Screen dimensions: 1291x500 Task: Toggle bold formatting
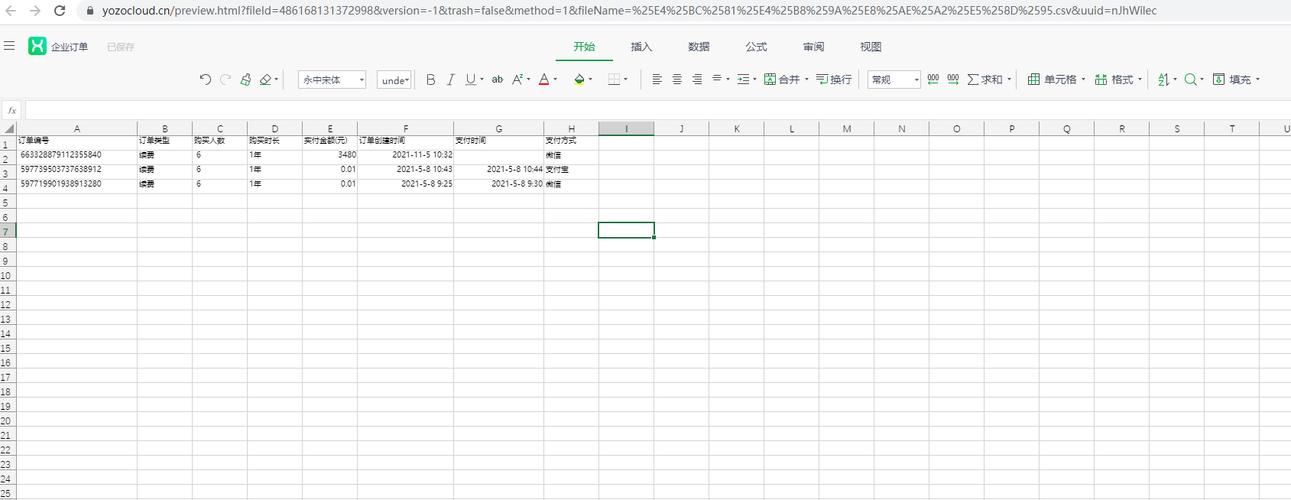[431, 80]
